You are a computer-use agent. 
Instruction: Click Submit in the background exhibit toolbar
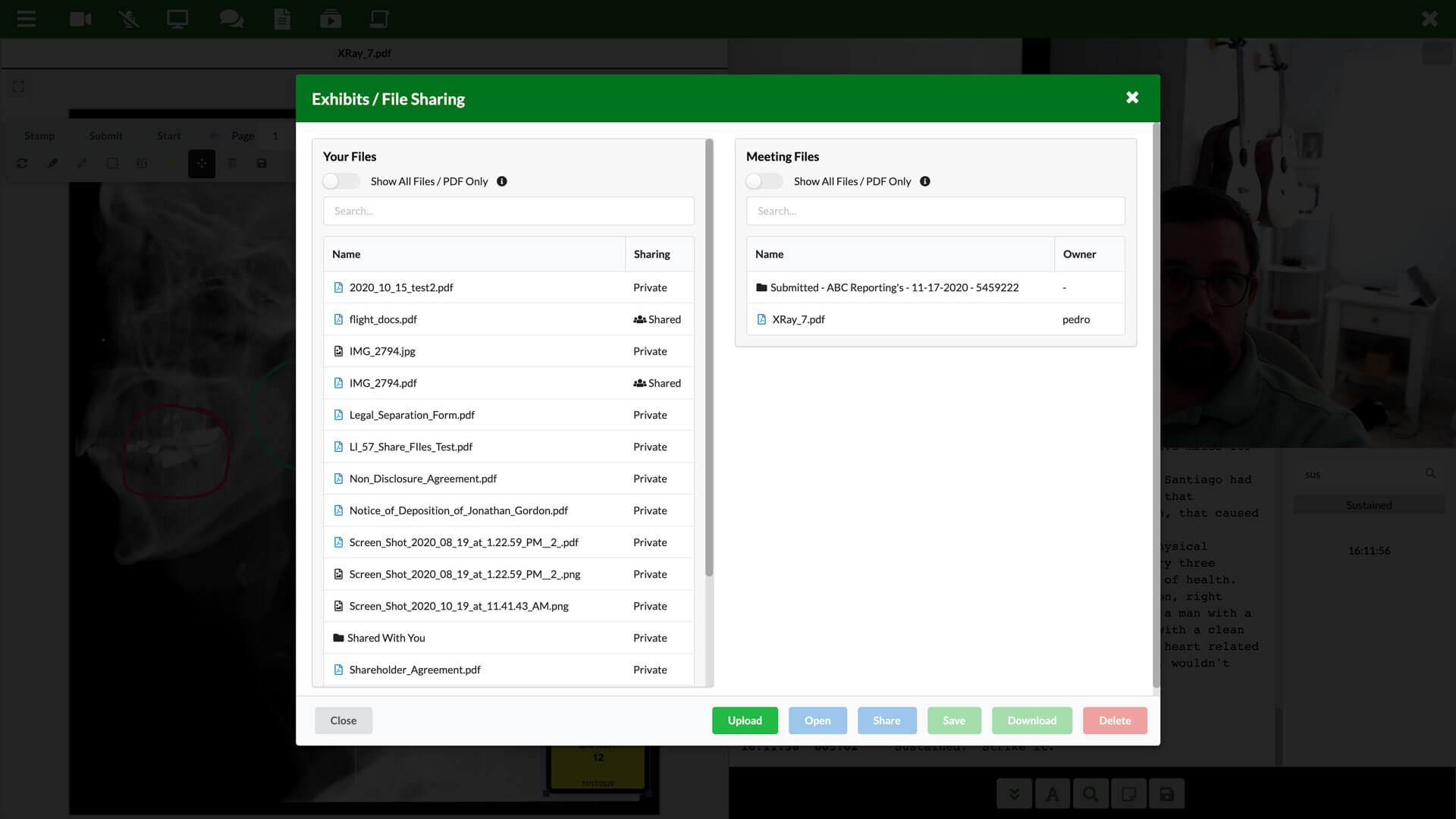105,136
